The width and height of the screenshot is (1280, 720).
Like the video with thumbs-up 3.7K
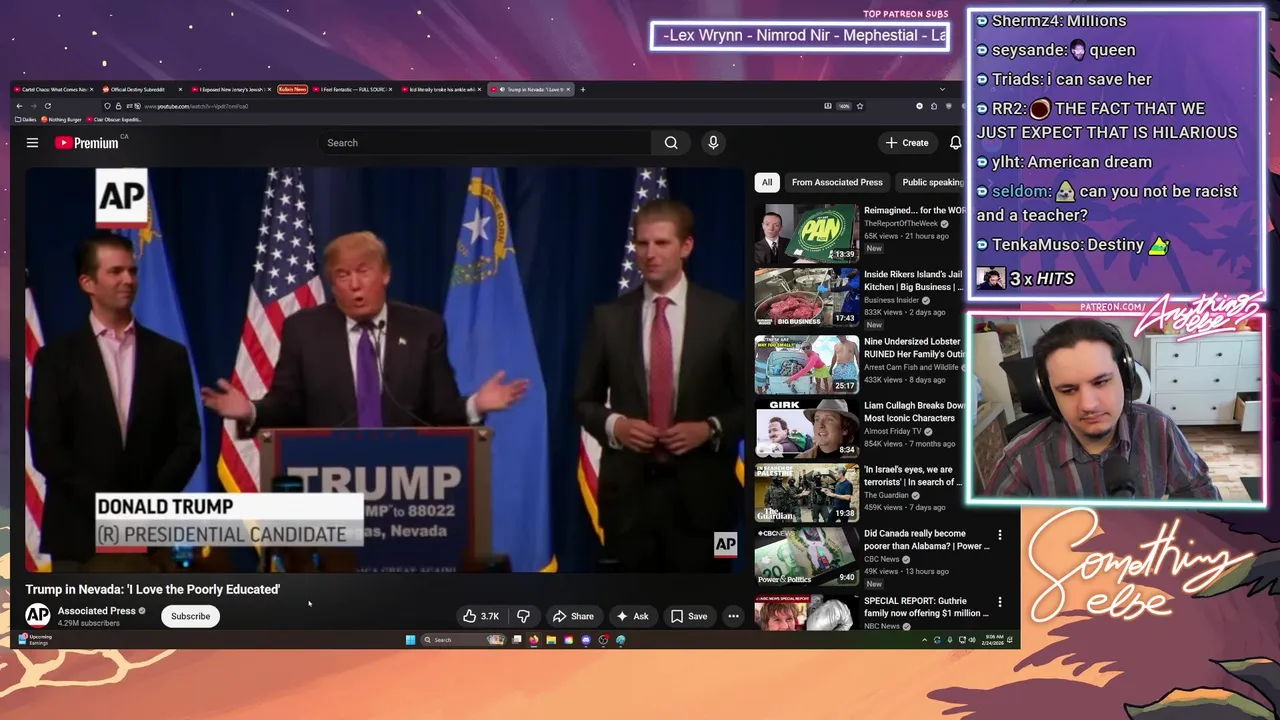click(481, 616)
